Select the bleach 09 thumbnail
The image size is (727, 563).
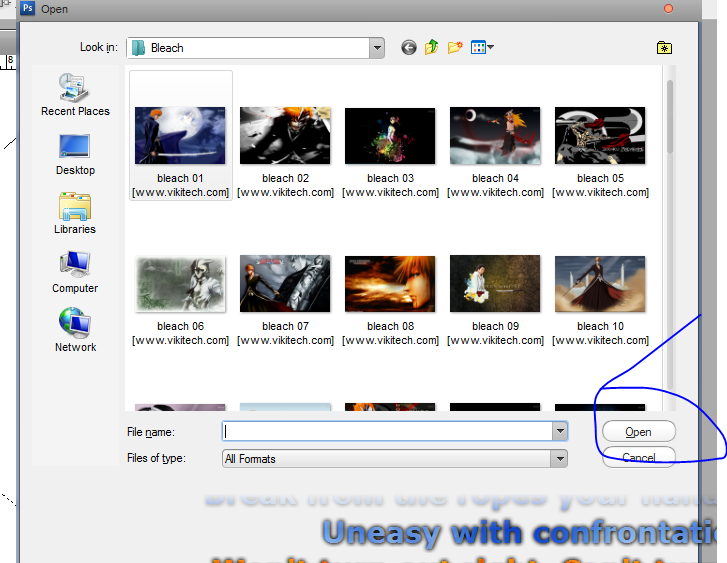click(x=495, y=284)
